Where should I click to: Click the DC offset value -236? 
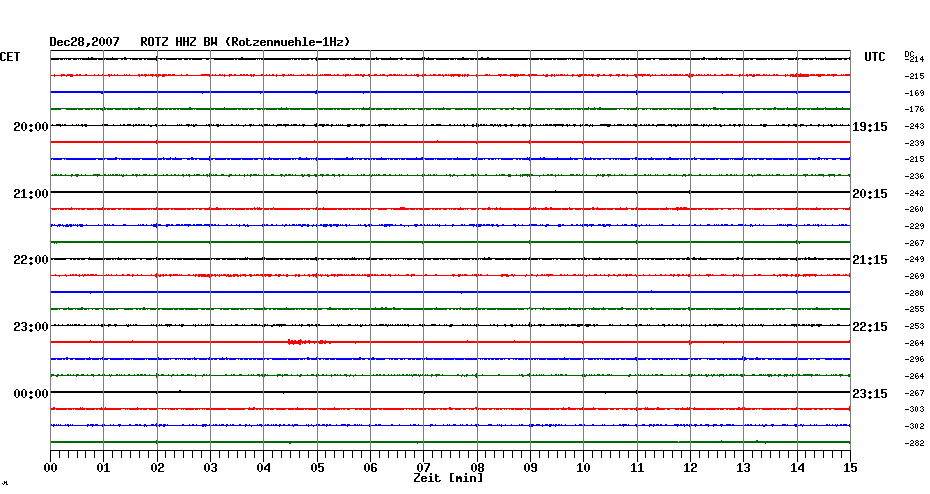(x=914, y=177)
